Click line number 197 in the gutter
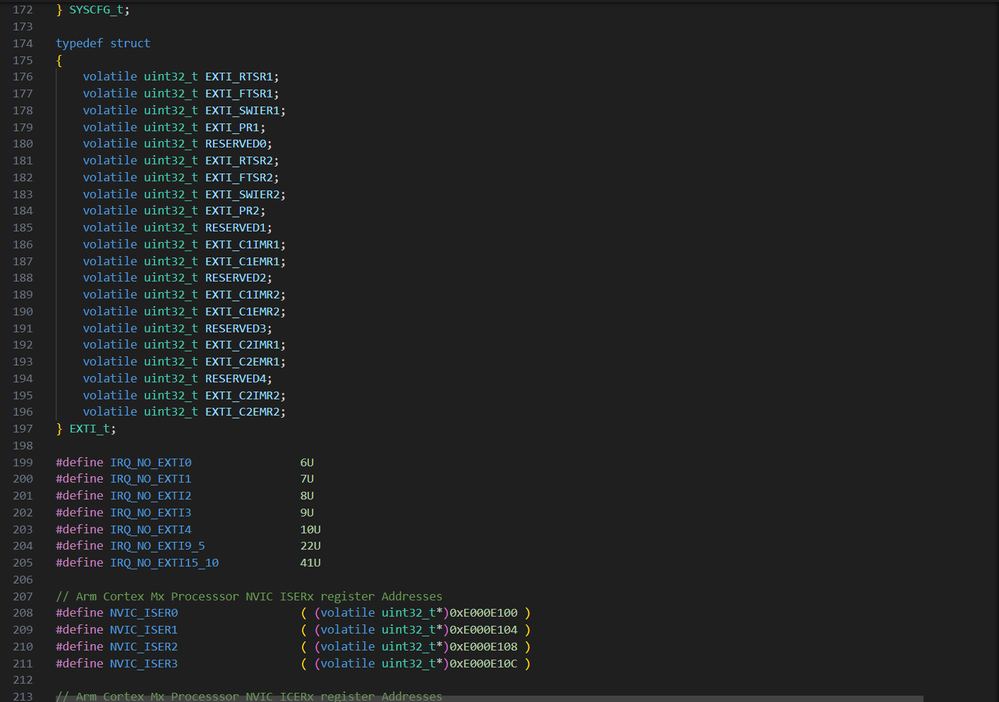The height and width of the screenshot is (702, 999). tap(22, 429)
